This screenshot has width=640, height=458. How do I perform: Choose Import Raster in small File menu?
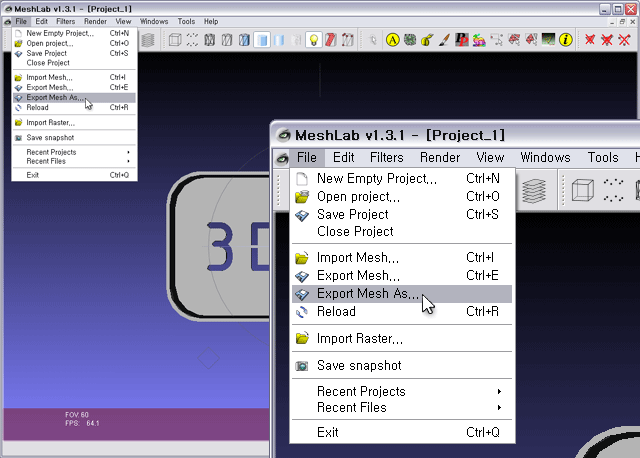click(x=74, y=122)
